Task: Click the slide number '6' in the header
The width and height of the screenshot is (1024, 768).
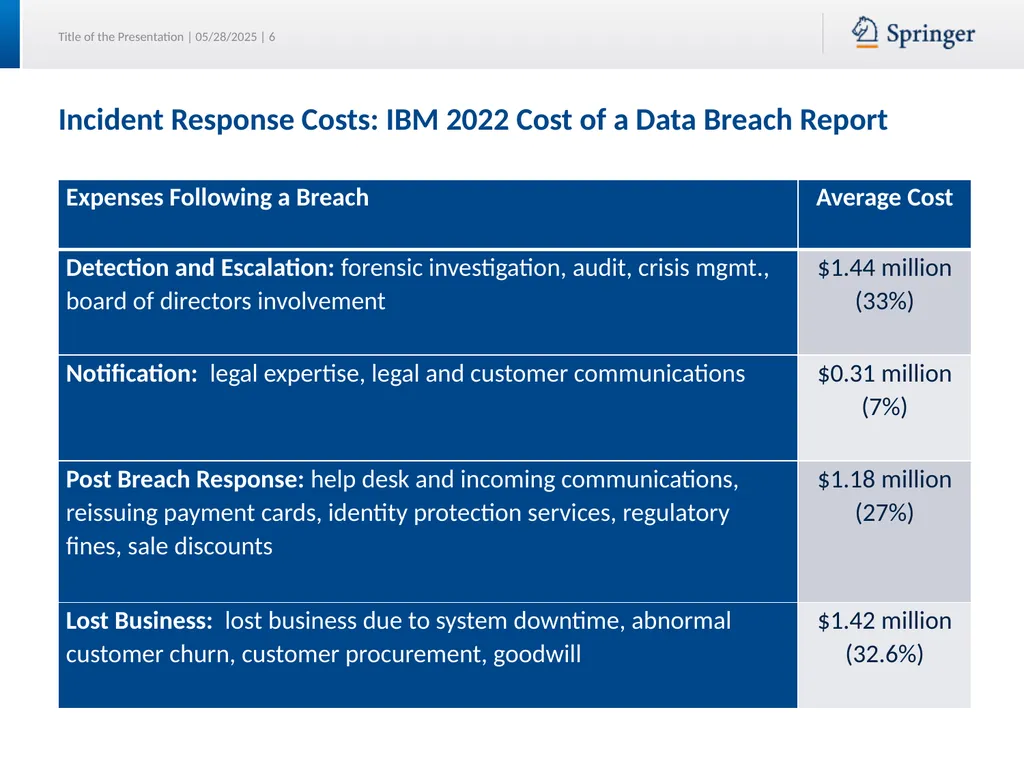Action: click(272, 37)
